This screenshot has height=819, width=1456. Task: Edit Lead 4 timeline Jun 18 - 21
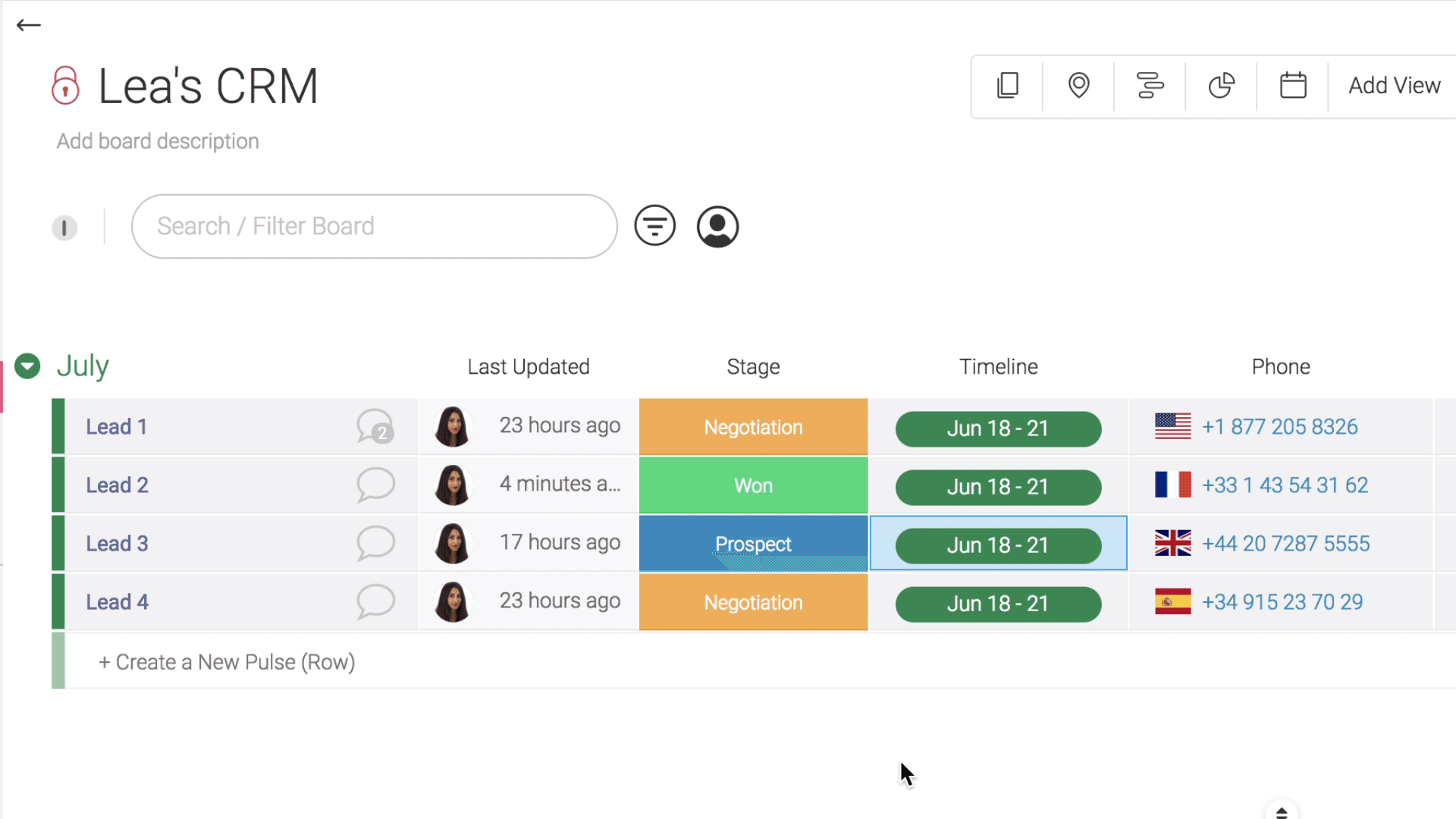coord(998,604)
